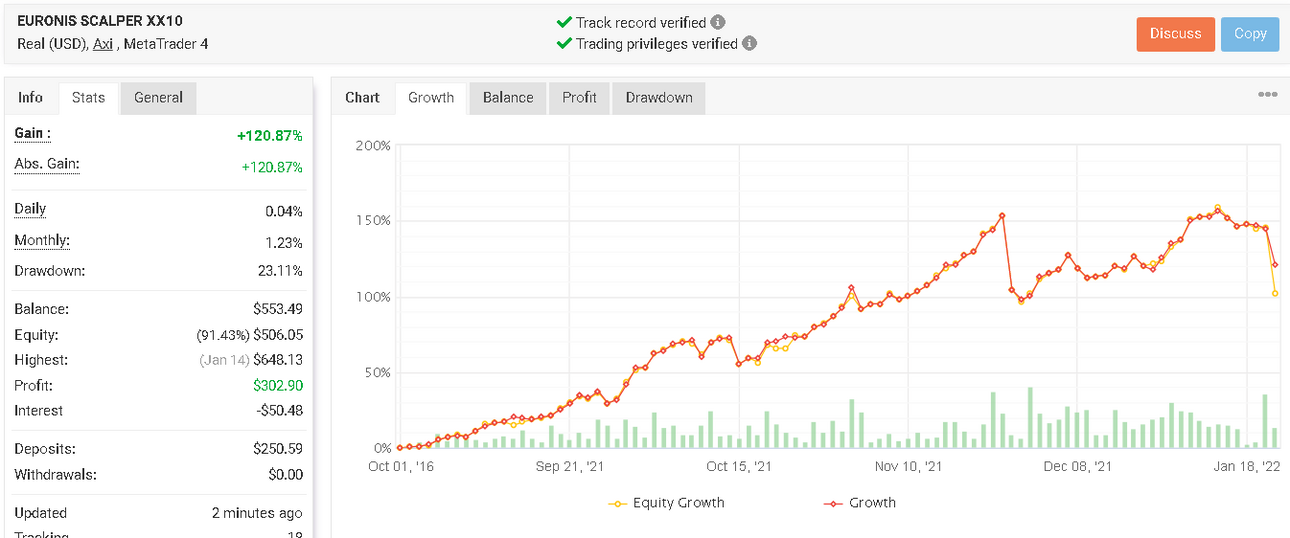Viewport: 1290px width, 538px height.
Task: Open the three-dot chart options menu
Action: 1267,94
